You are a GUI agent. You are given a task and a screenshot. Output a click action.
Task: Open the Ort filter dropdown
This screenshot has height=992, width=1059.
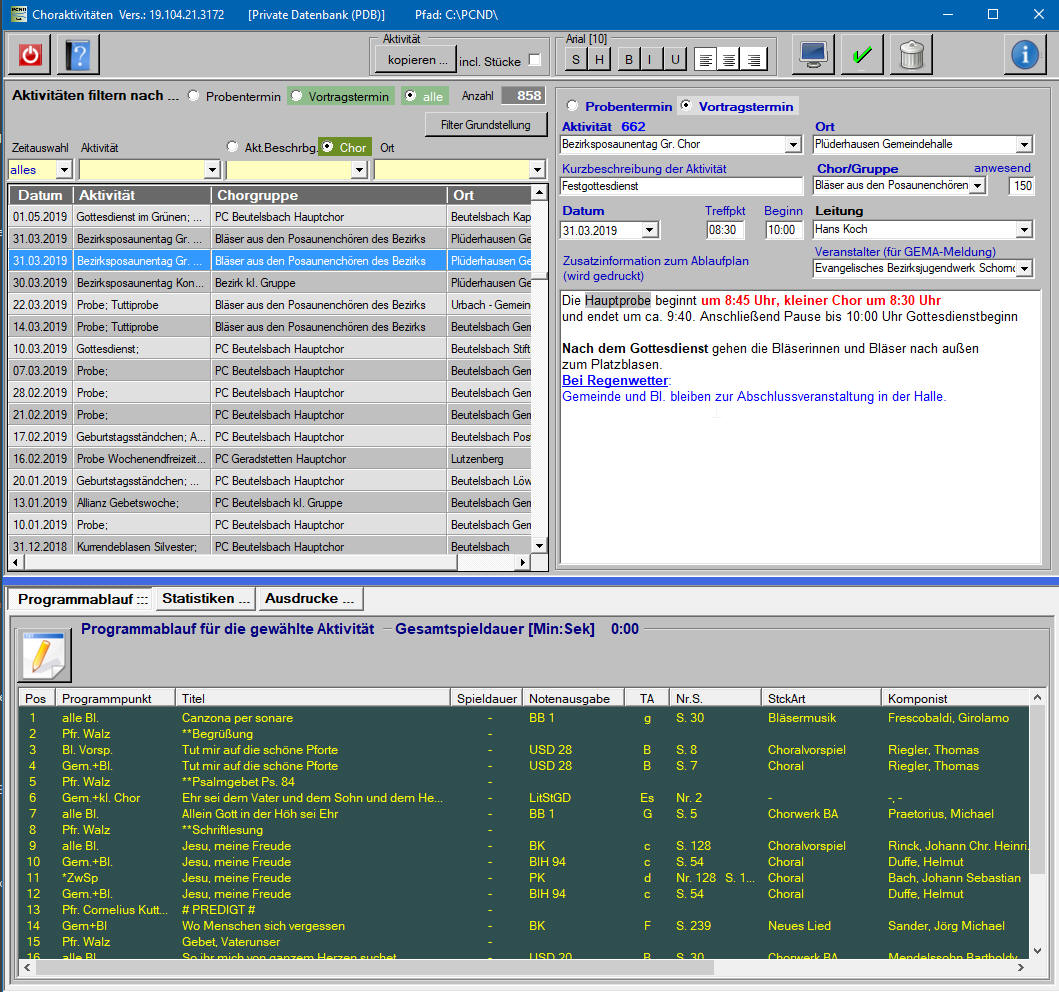coord(538,169)
